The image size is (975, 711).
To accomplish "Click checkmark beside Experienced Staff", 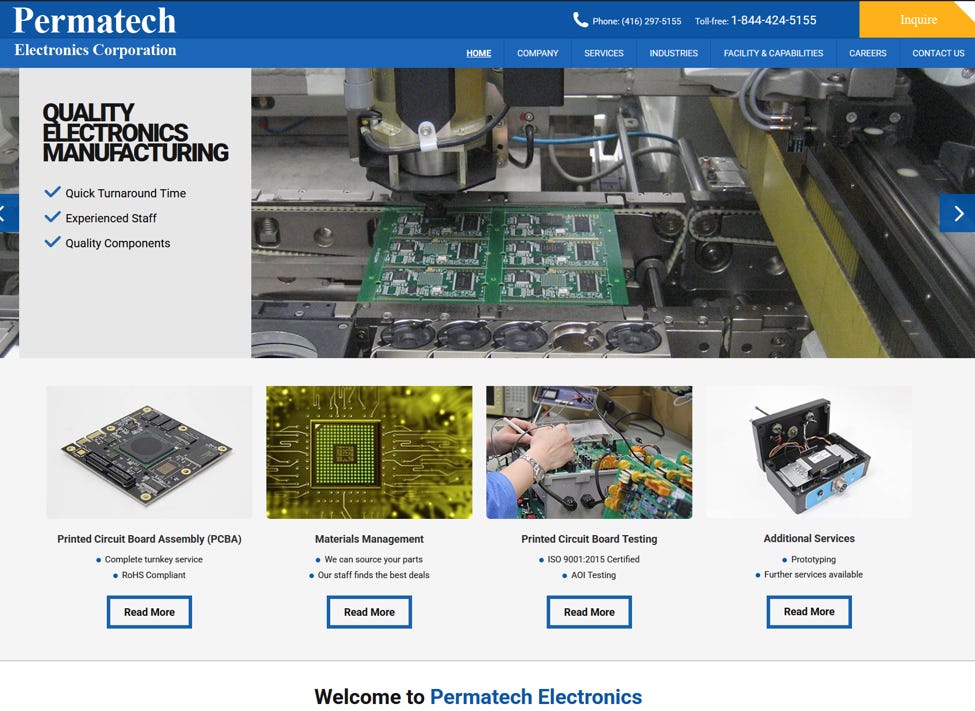I will tap(53, 216).
